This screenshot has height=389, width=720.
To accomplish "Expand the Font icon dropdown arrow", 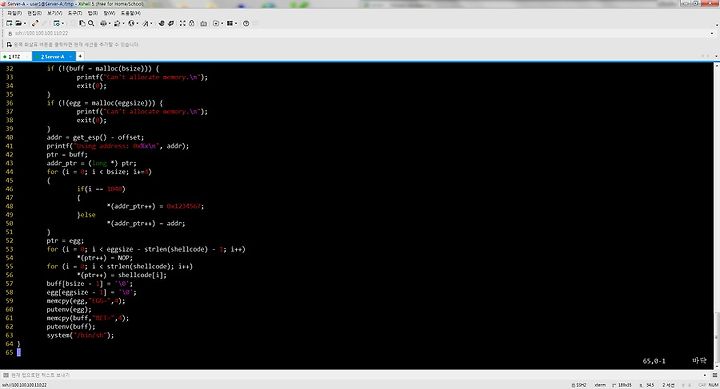I will 151,23.
